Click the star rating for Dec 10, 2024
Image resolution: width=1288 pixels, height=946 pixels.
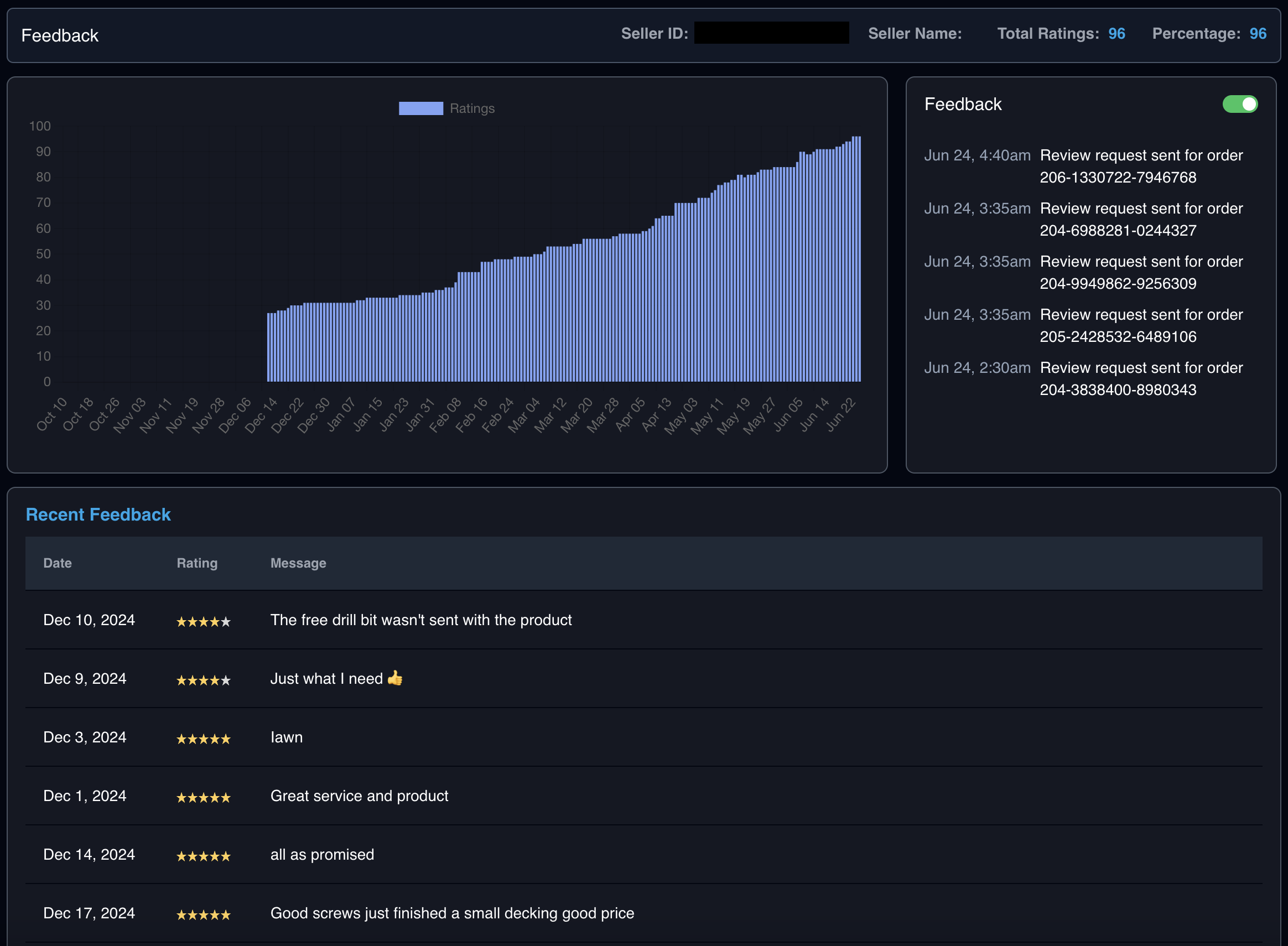point(203,621)
